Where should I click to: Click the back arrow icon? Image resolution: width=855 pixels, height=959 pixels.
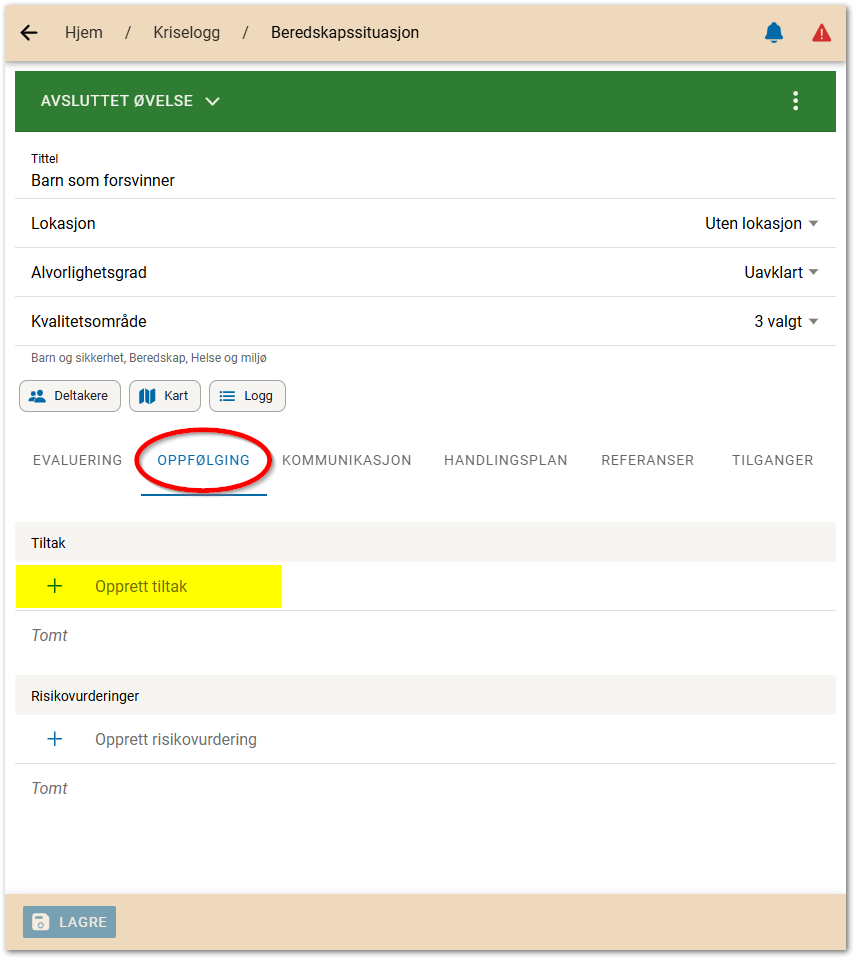29,33
